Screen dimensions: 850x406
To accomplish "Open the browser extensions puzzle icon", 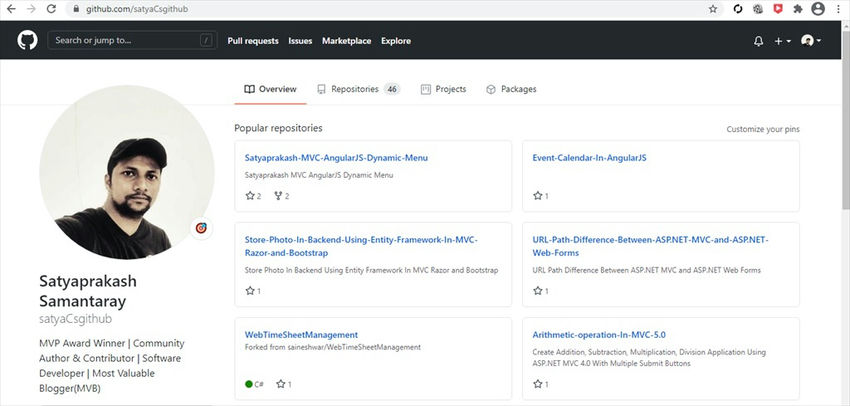I will coord(797,8).
